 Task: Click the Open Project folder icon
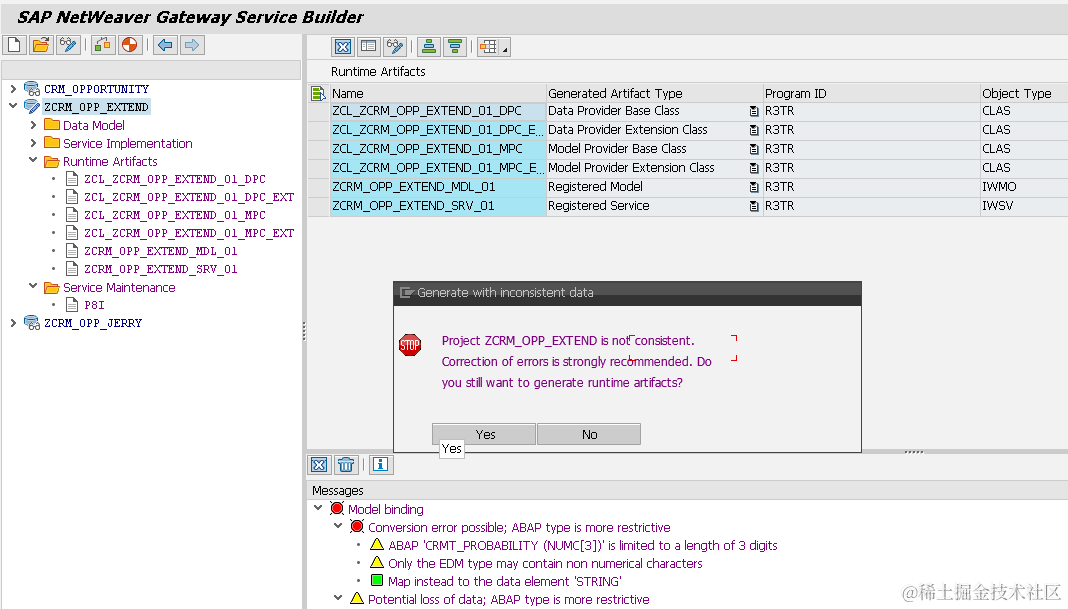41,46
